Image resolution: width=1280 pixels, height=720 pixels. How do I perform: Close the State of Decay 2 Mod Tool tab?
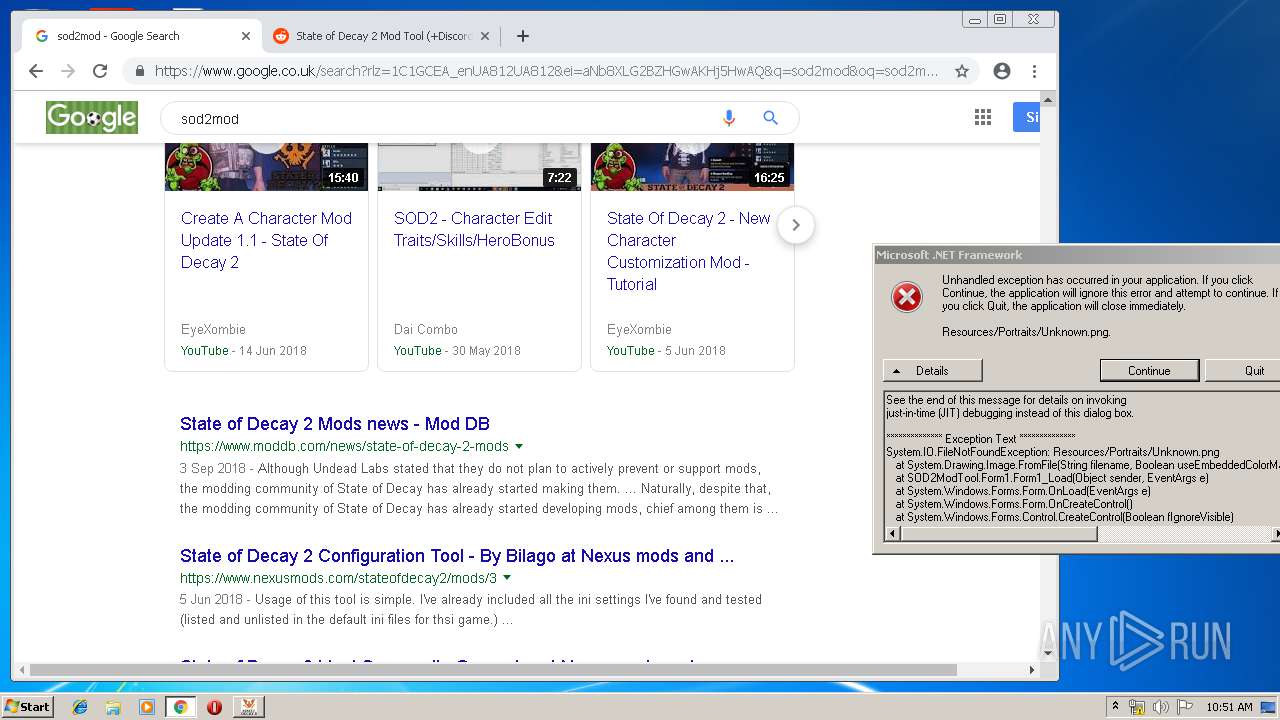tap(485, 36)
